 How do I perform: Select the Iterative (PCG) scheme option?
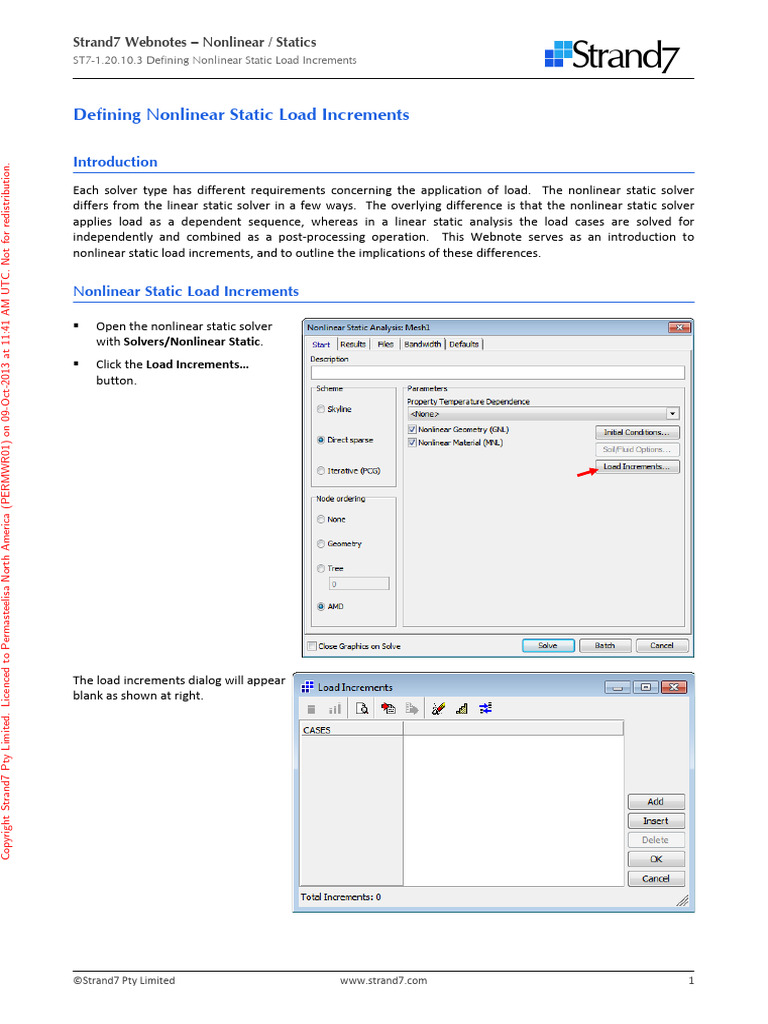click(x=349, y=471)
